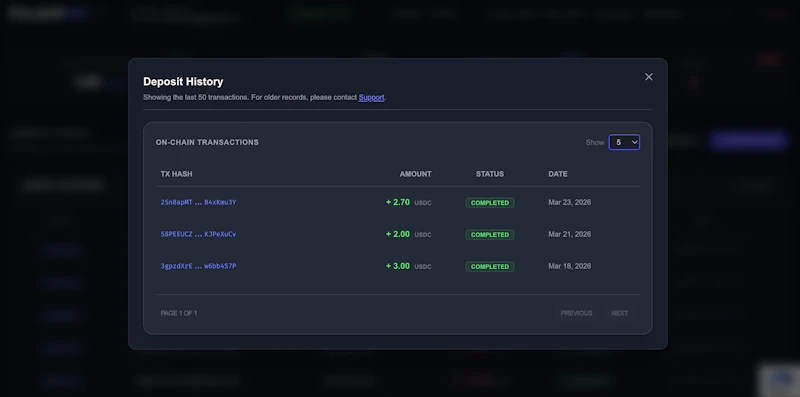
Task: Select the + 2.00 USDC amount
Action: click(x=408, y=234)
